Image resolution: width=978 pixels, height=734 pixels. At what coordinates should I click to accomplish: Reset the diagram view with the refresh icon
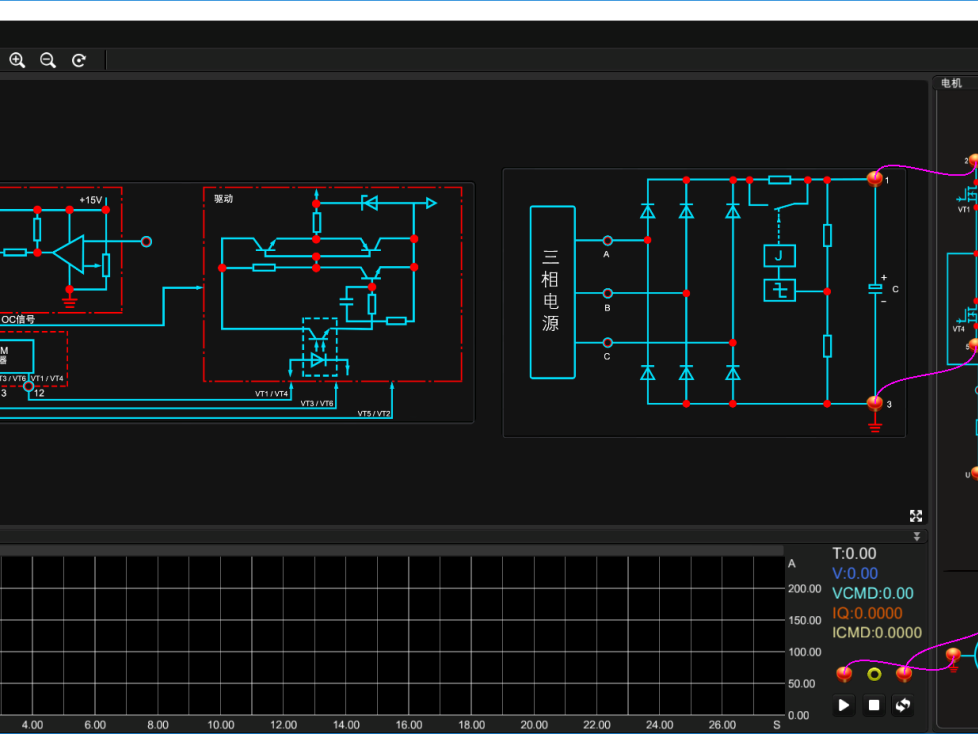(79, 60)
